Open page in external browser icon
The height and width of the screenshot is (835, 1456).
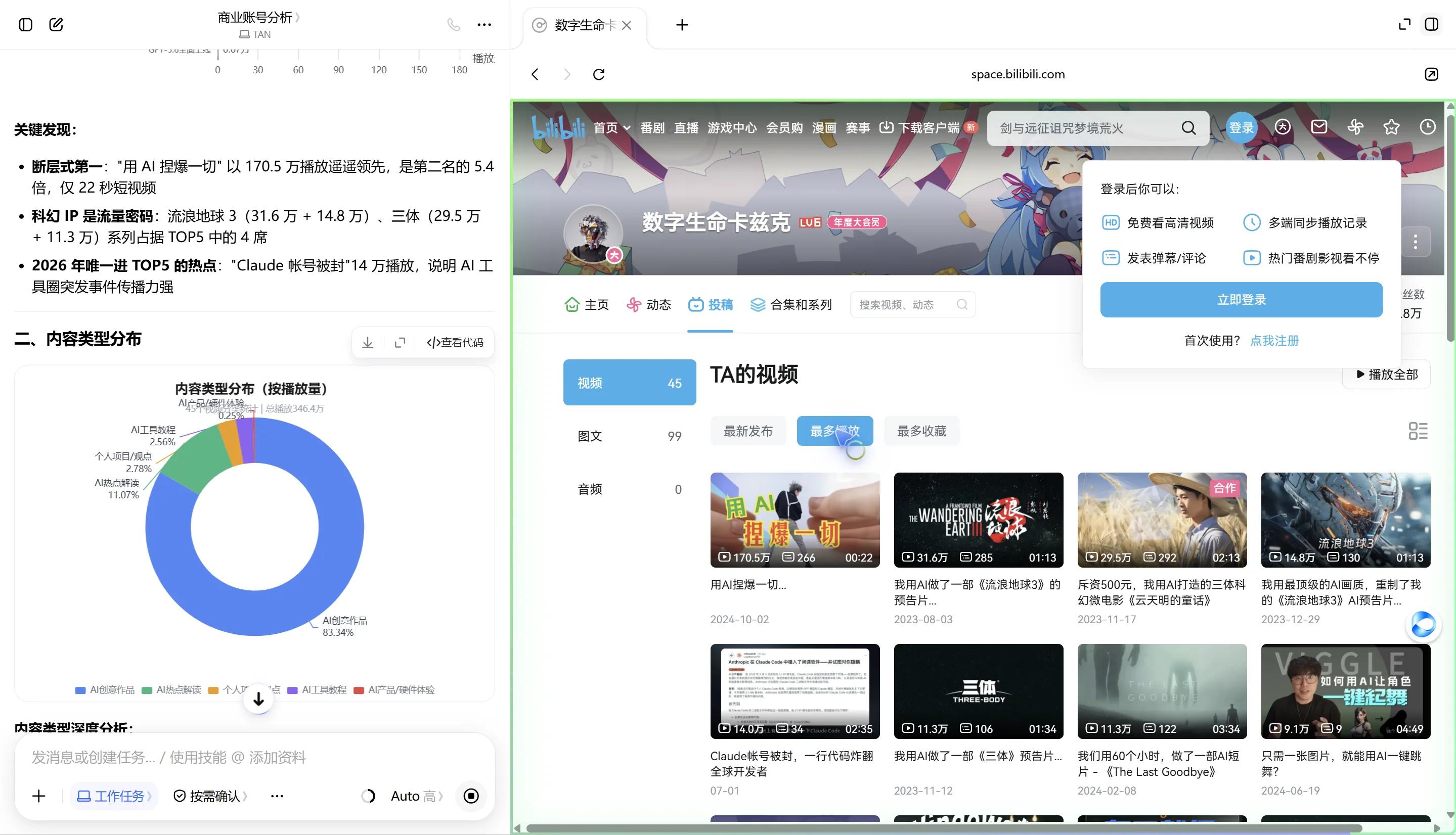pos(1432,74)
